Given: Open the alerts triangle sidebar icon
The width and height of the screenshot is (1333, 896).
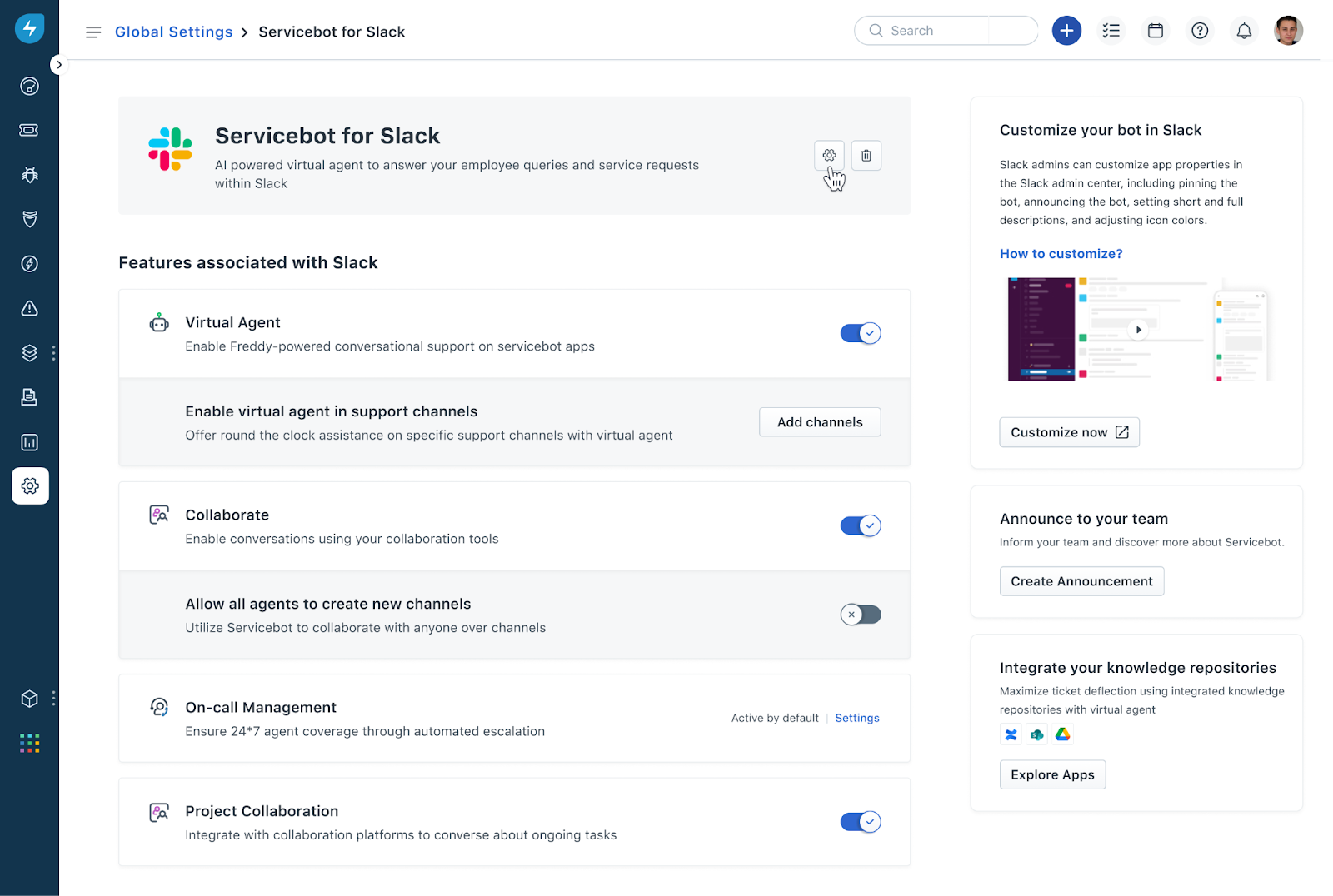Looking at the screenshot, I should [x=29, y=308].
